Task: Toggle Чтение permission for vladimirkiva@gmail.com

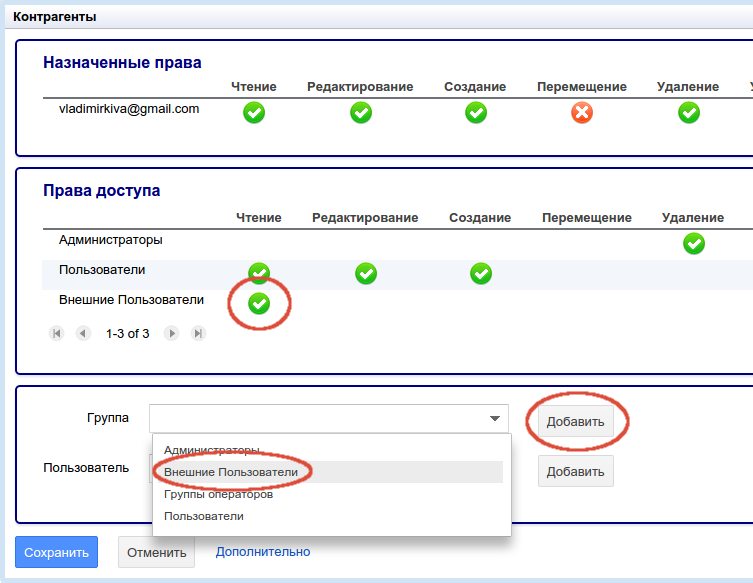Action: coord(254,113)
